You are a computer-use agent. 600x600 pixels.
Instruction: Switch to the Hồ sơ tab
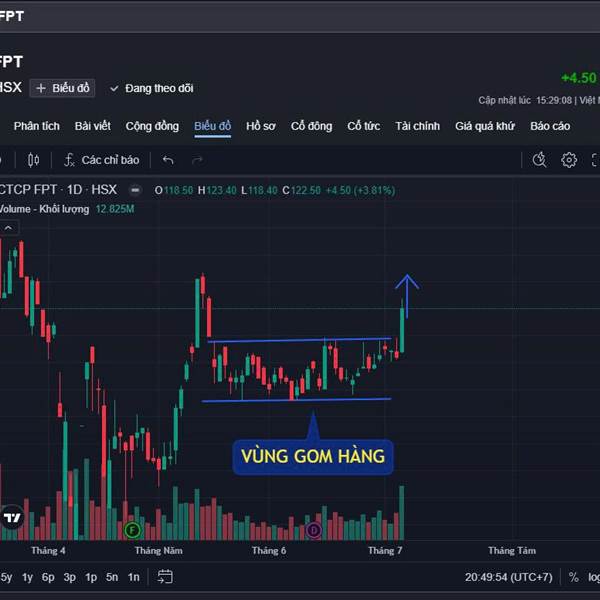(x=261, y=126)
